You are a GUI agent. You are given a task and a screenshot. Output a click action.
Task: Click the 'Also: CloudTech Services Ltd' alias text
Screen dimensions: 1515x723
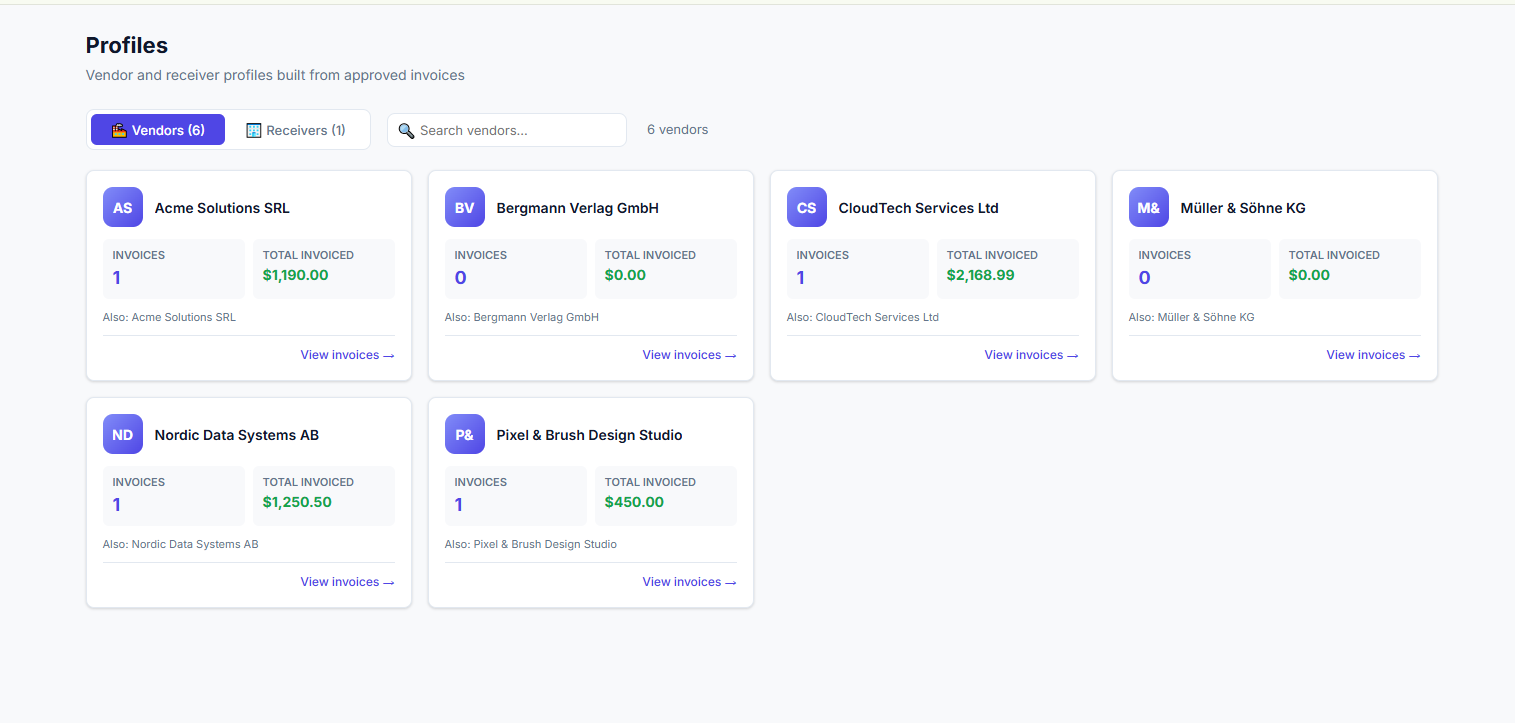pos(863,317)
